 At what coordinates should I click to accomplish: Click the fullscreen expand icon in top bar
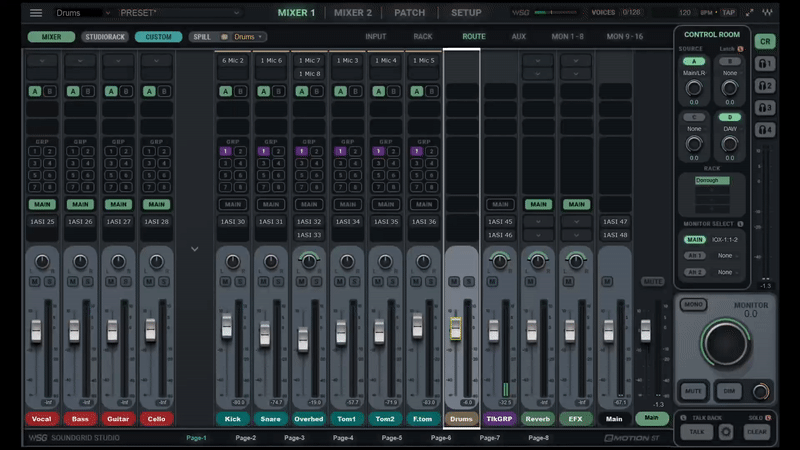[750, 13]
